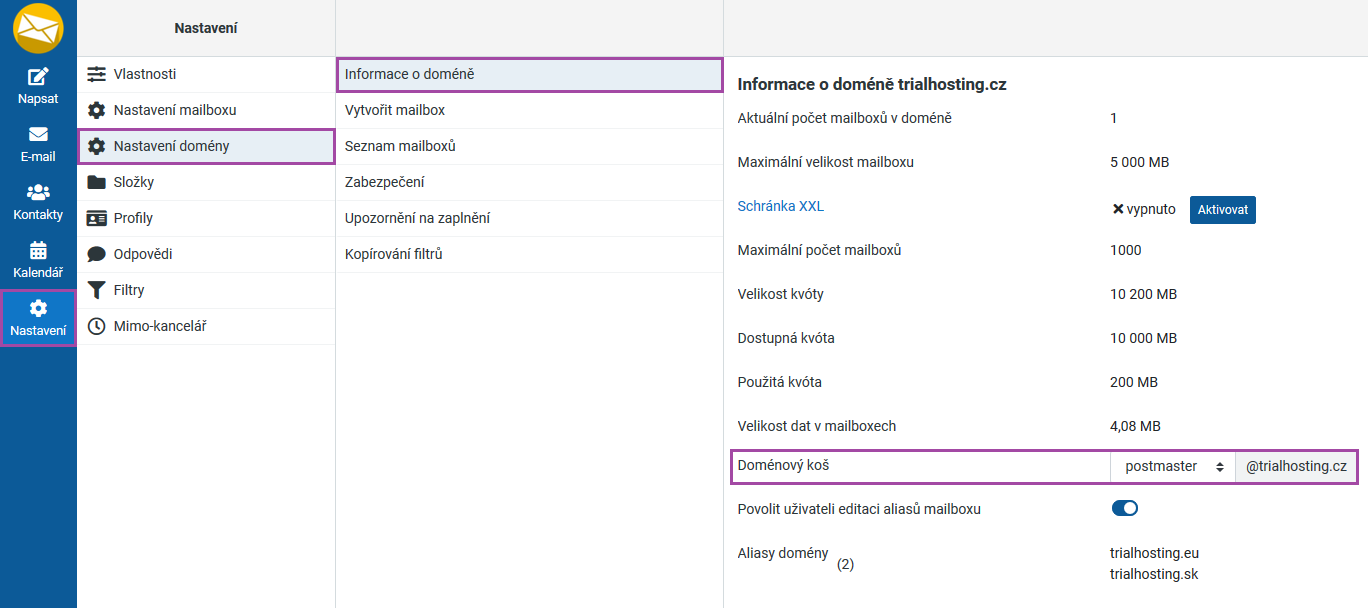
Task: Open Kopírování filtrů item
Action: click(393, 254)
